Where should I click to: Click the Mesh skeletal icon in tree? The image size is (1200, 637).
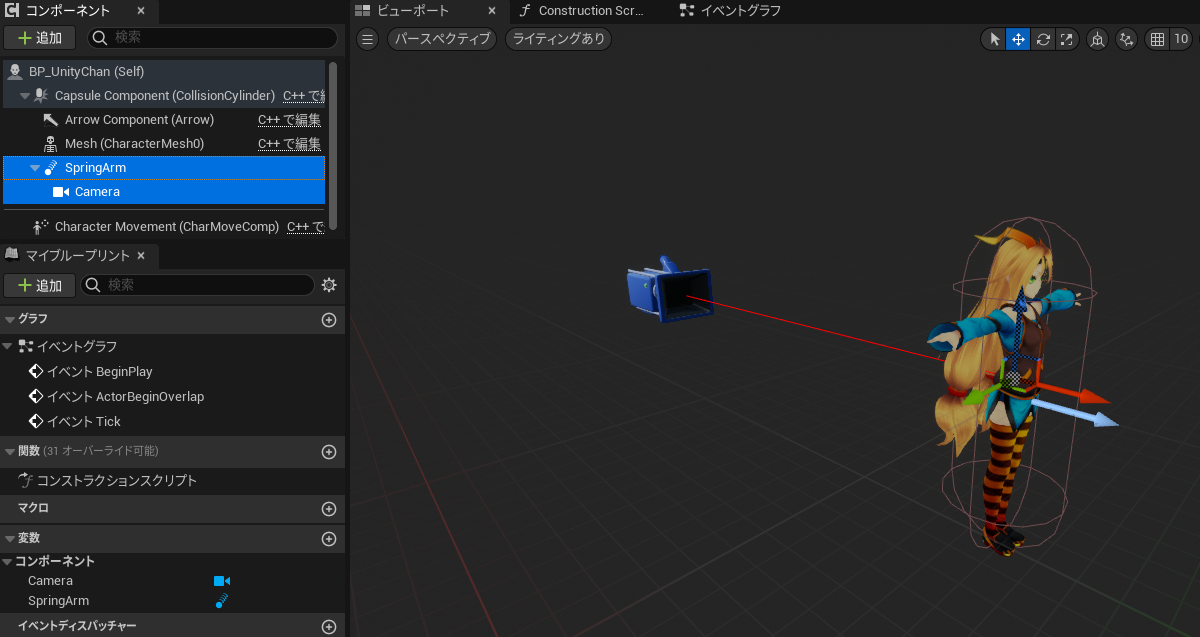[51, 144]
